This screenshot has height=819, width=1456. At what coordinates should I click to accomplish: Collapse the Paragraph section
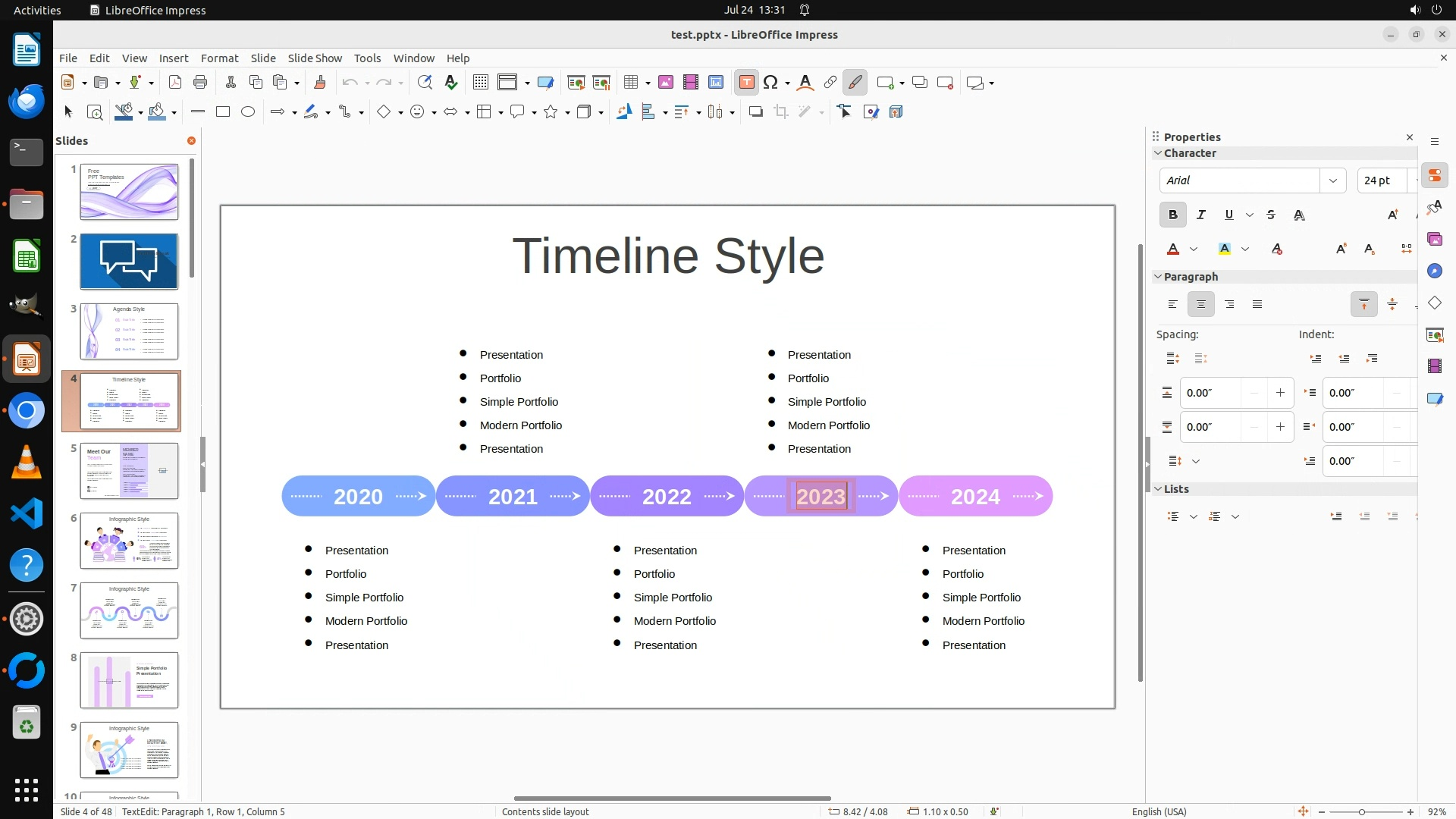click(1158, 277)
